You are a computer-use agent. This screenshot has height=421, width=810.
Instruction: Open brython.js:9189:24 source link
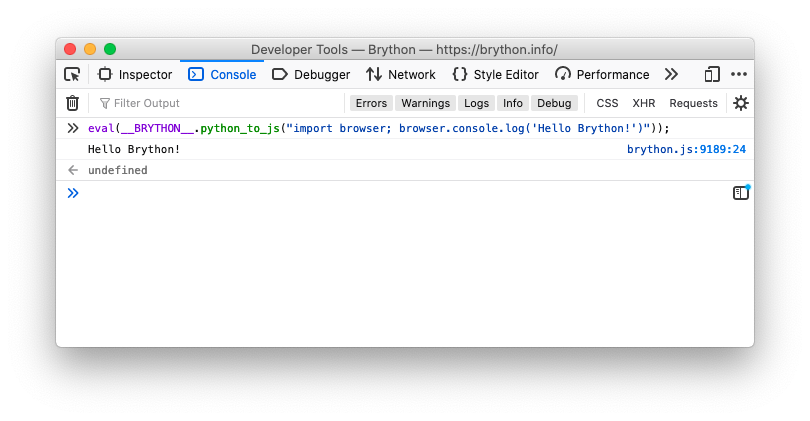pyautogui.click(x=686, y=149)
